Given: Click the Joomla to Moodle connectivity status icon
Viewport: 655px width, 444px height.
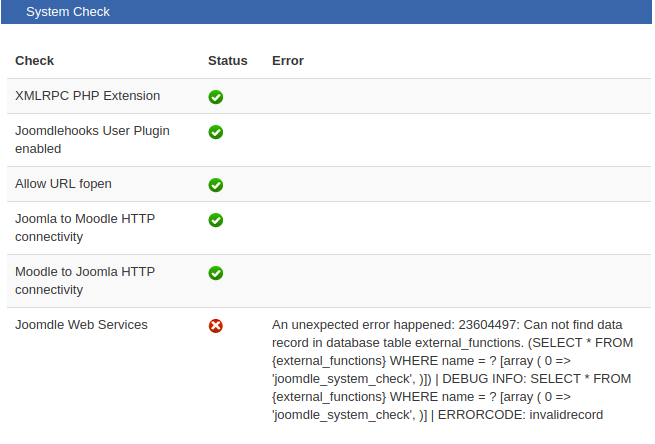Looking at the screenshot, I should click(x=215, y=220).
